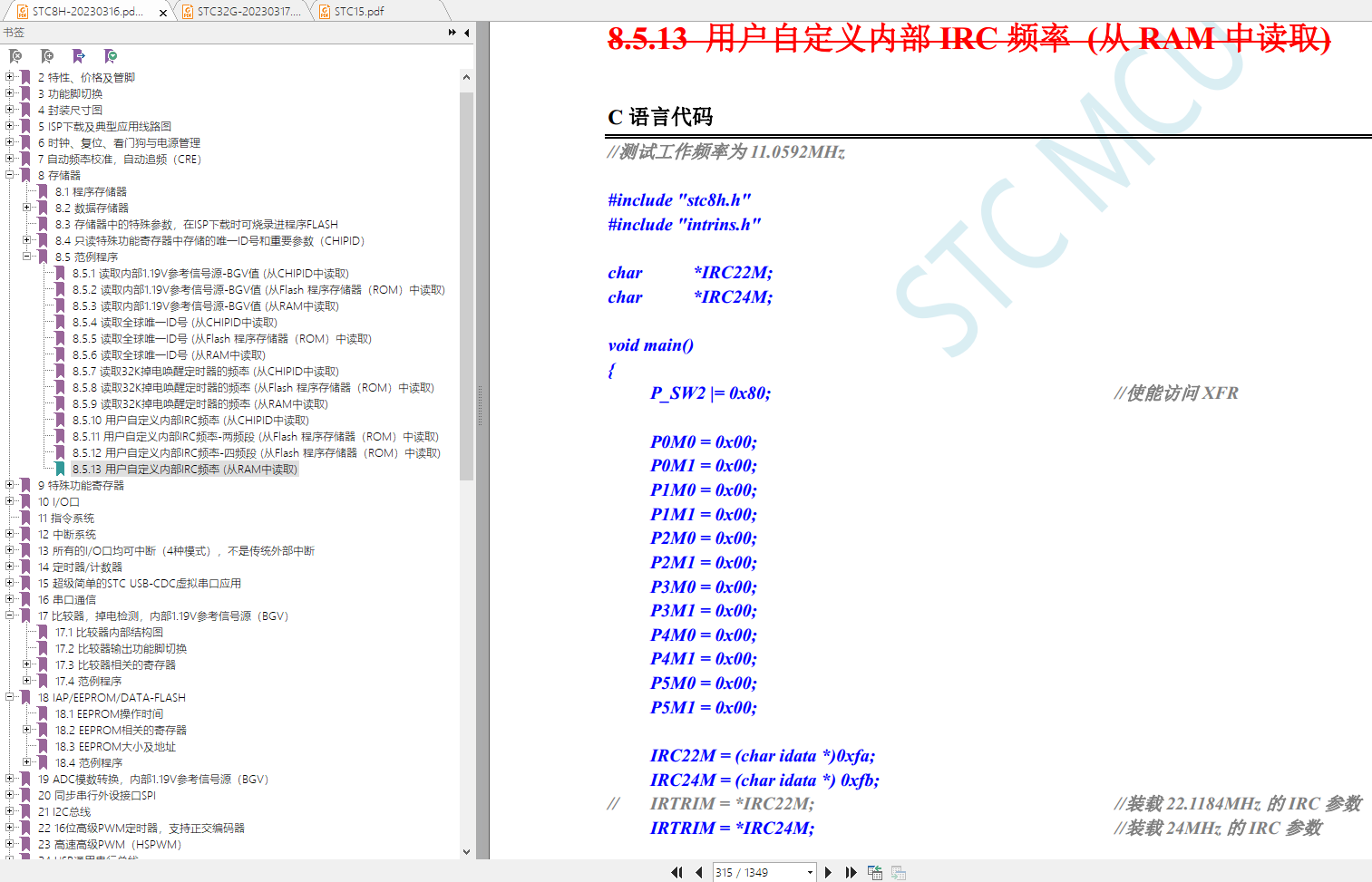
Task: Collapse the 8.5 范例程序 bookmark node
Action: pos(27,257)
